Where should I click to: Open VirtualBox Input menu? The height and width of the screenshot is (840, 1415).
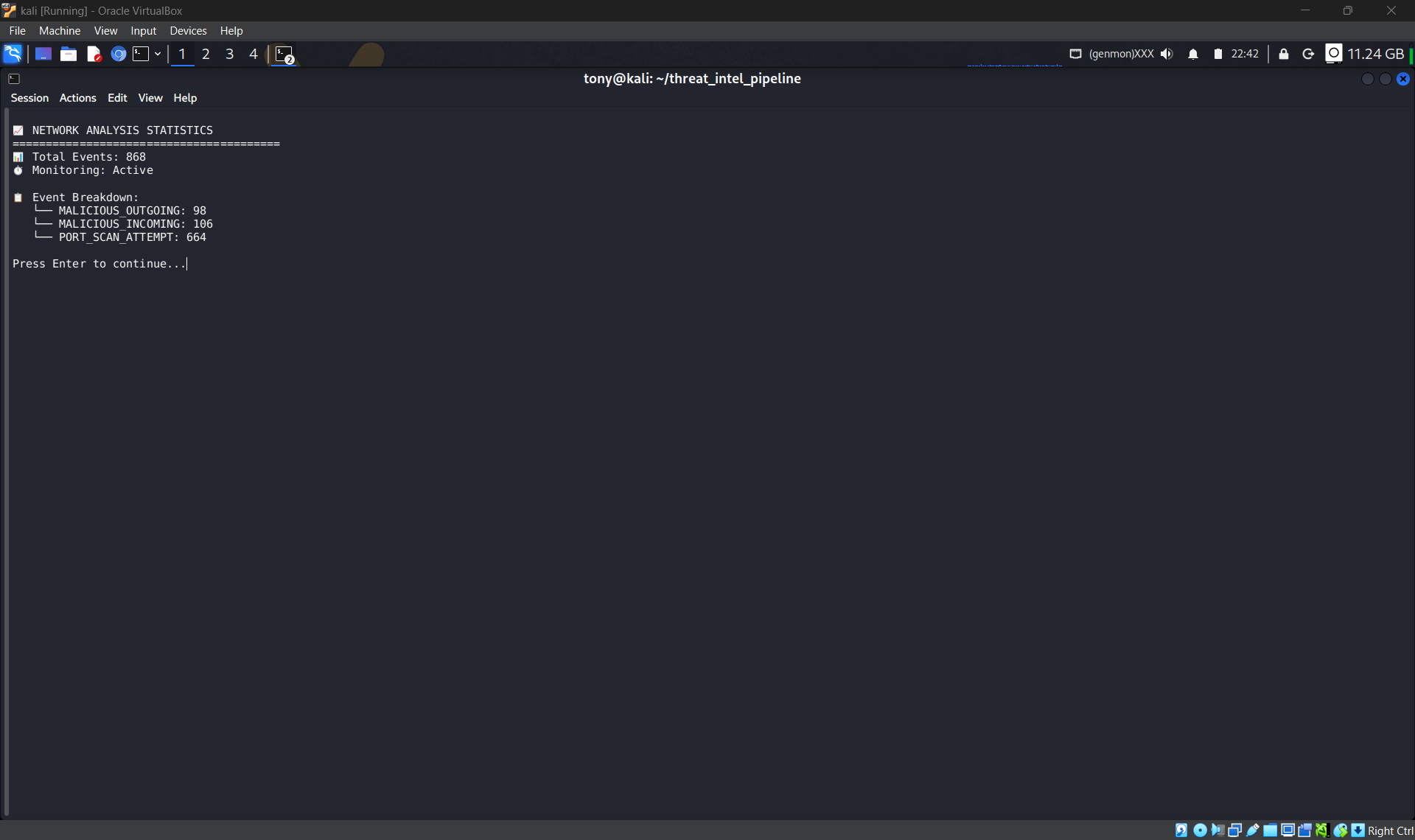point(144,30)
